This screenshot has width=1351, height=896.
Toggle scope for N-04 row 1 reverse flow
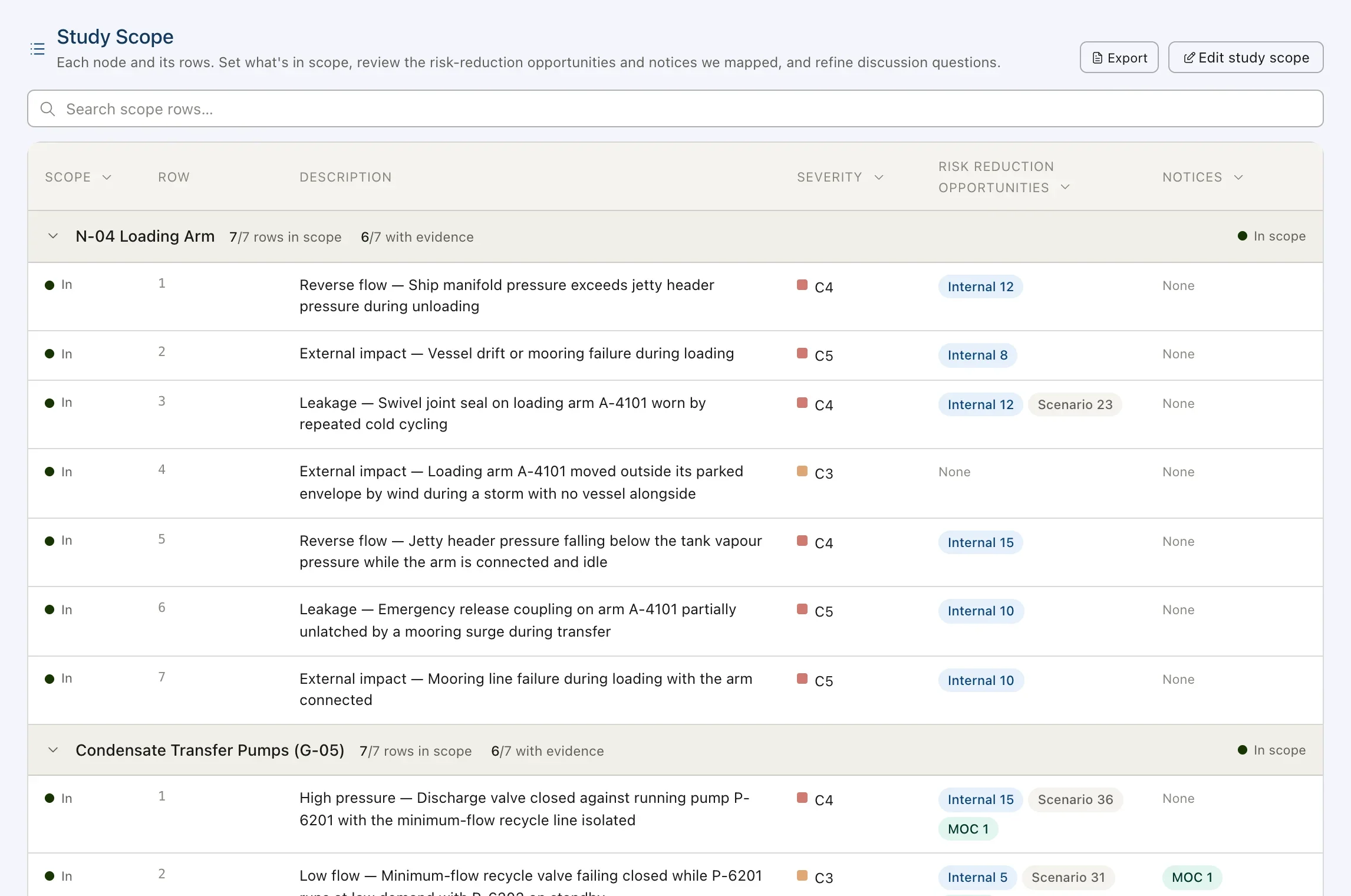click(x=58, y=285)
